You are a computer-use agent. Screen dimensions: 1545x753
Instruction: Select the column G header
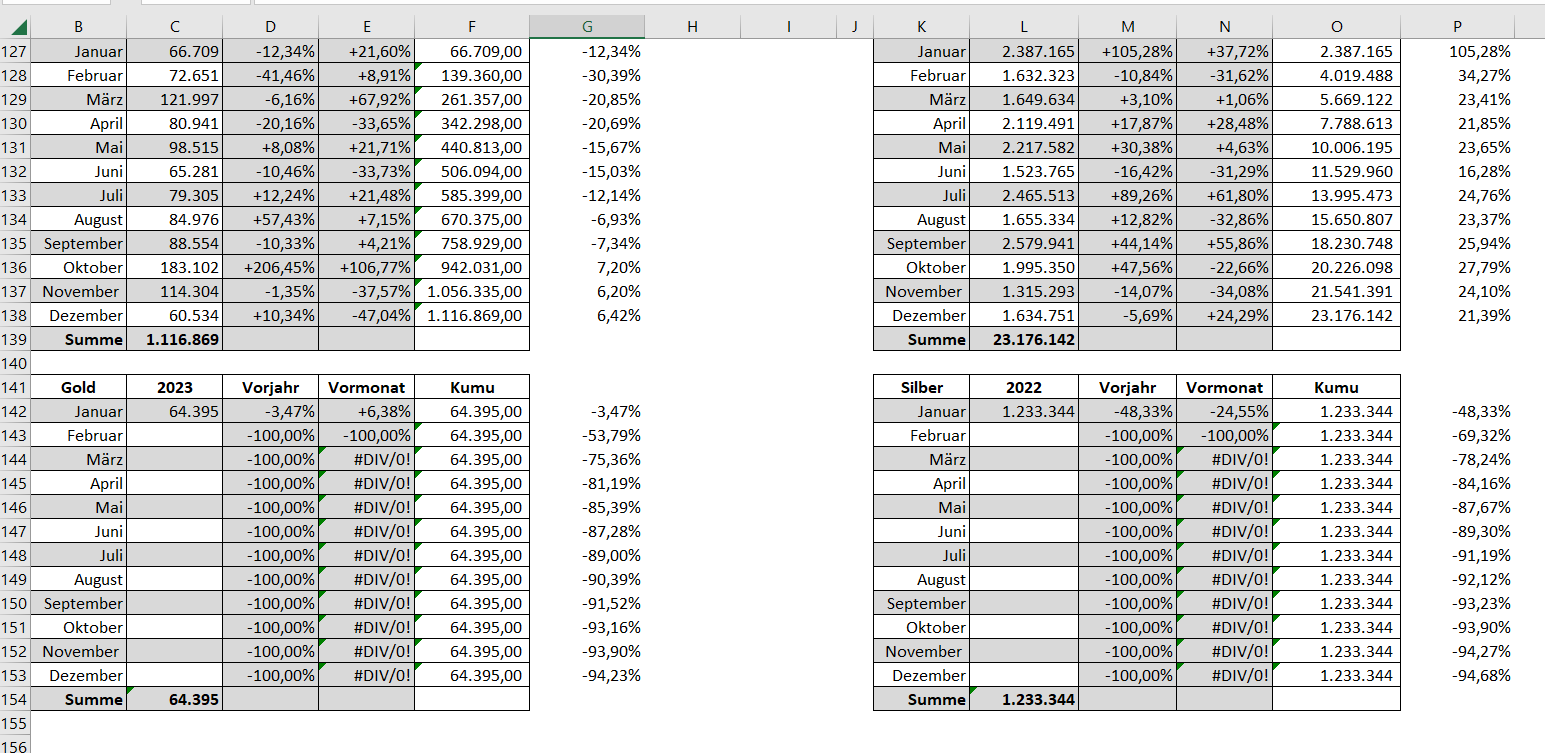(x=586, y=28)
